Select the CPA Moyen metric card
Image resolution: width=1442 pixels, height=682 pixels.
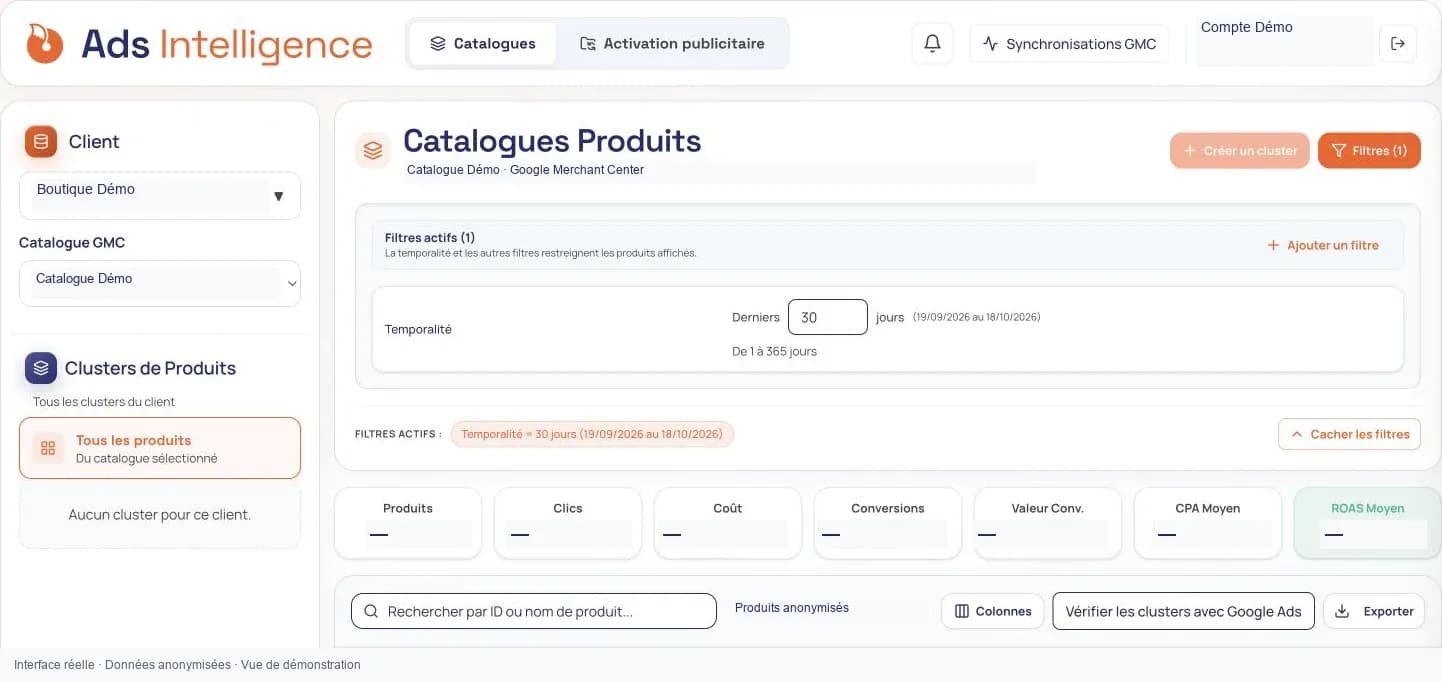[x=1208, y=523]
